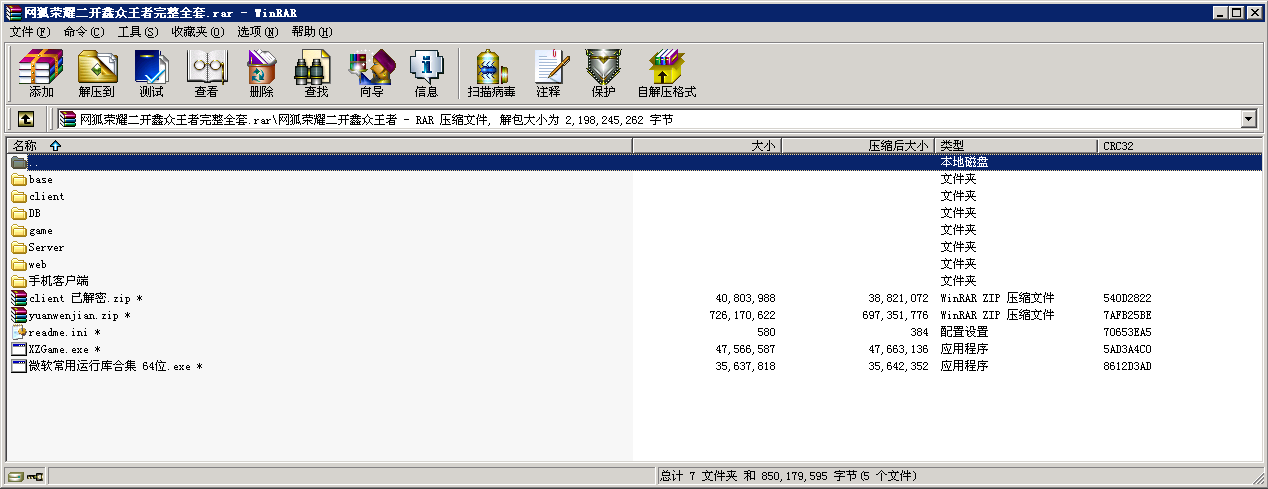Select the 手机客户端 folder row
The width and height of the screenshot is (1268, 489).
(x=636, y=282)
